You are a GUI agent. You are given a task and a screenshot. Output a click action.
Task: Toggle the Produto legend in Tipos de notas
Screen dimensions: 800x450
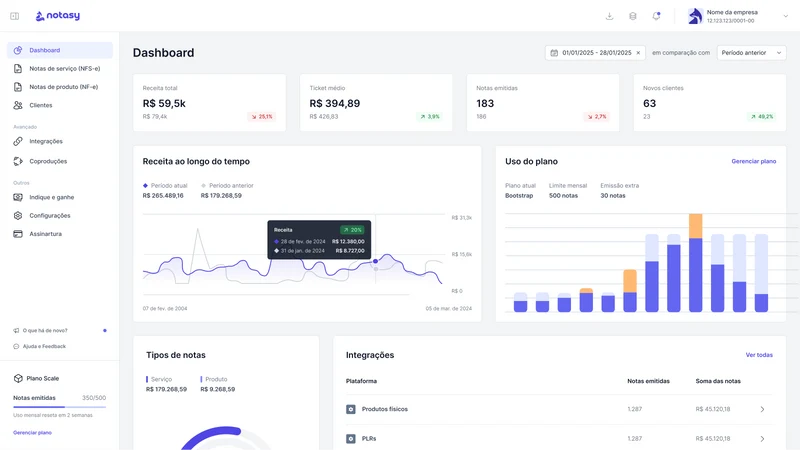(x=214, y=380)
